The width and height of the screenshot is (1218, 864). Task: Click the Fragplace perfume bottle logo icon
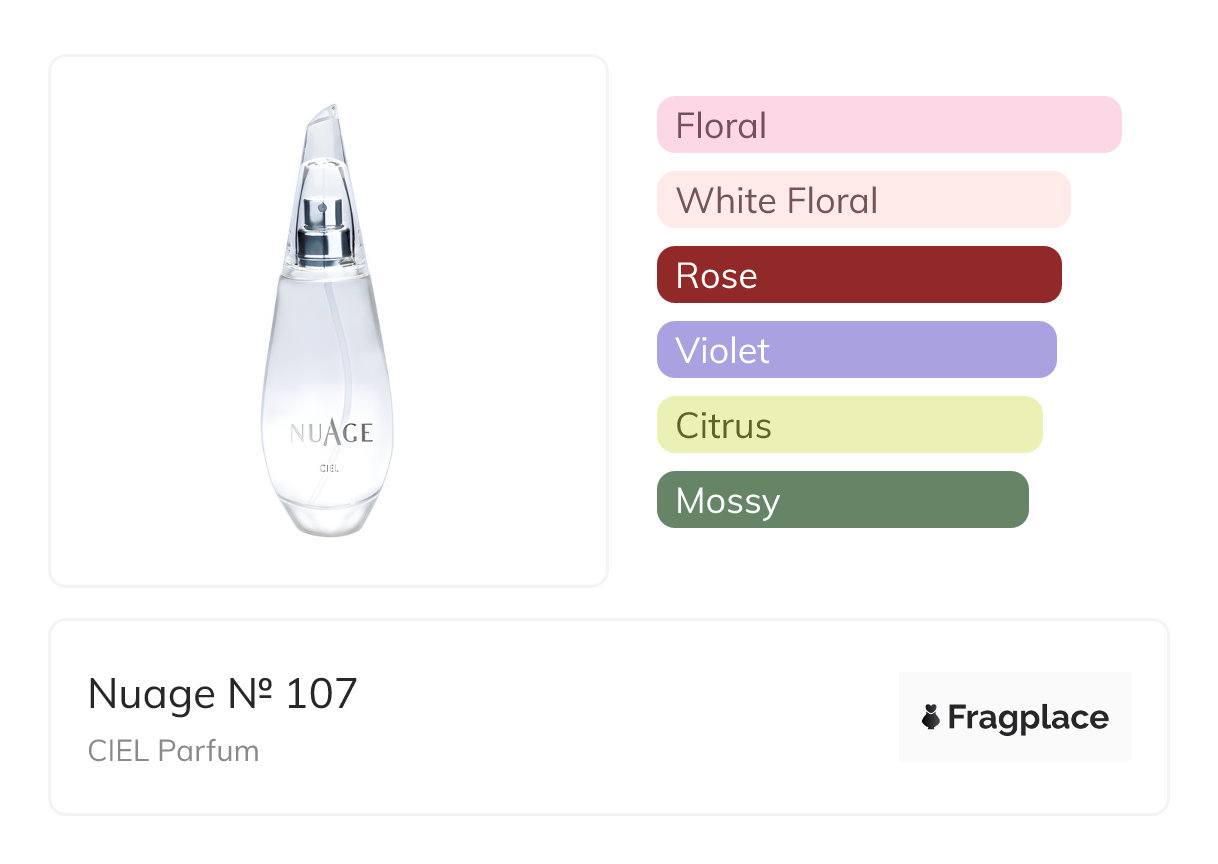pyautogui.click(x=931, y=717)
